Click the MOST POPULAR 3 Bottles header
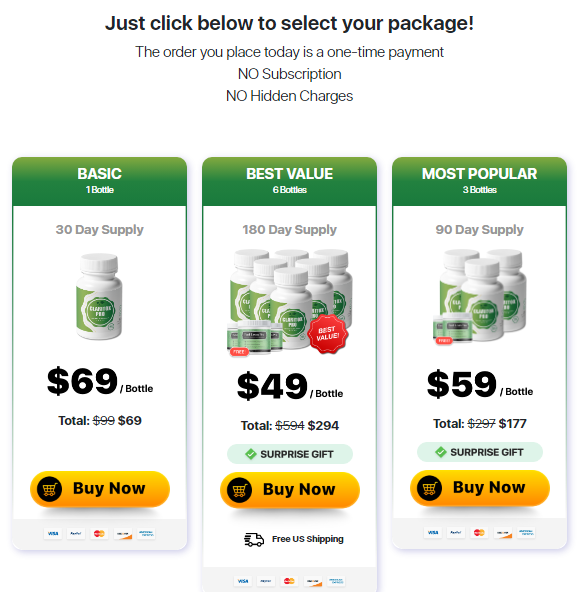The width and height of the screenshot is (579, 592). point(479,182)
